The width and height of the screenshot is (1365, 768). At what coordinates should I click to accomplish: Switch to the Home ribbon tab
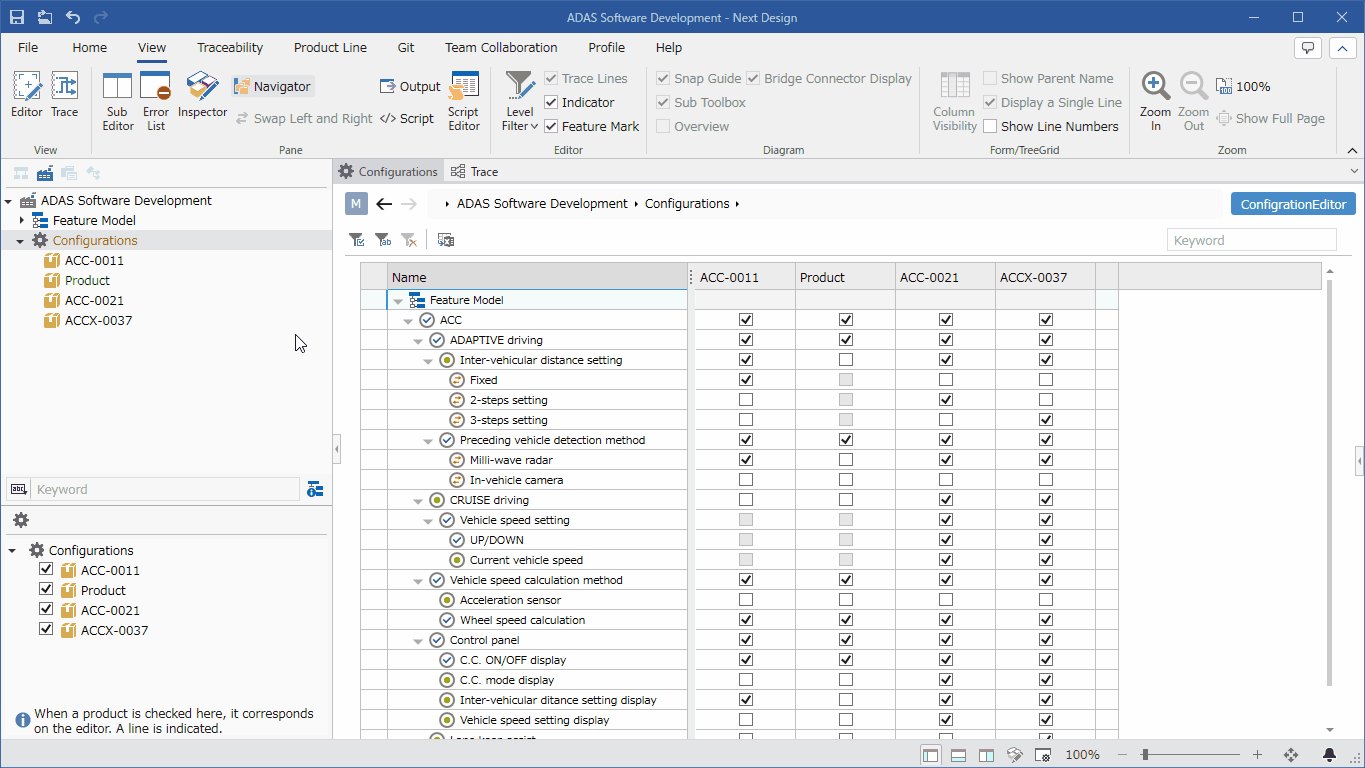89,47
